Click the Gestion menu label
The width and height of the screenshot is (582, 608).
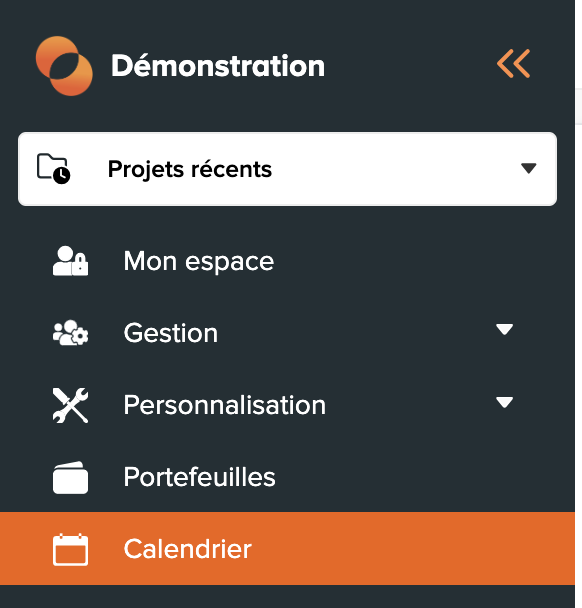click(171, 333)
